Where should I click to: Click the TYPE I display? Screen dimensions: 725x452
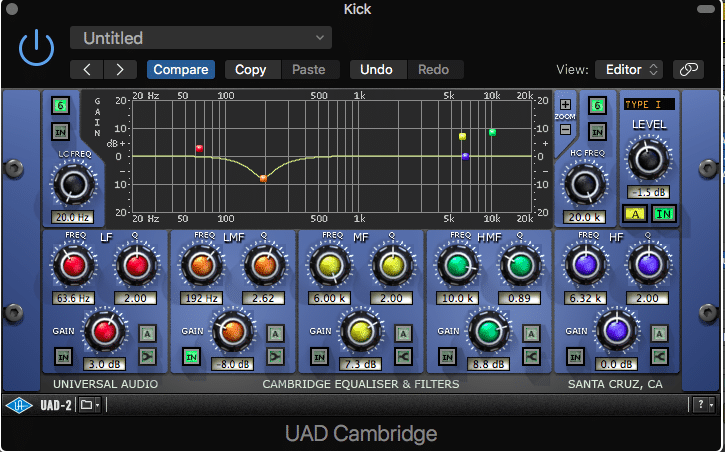(x=649, y=104)
